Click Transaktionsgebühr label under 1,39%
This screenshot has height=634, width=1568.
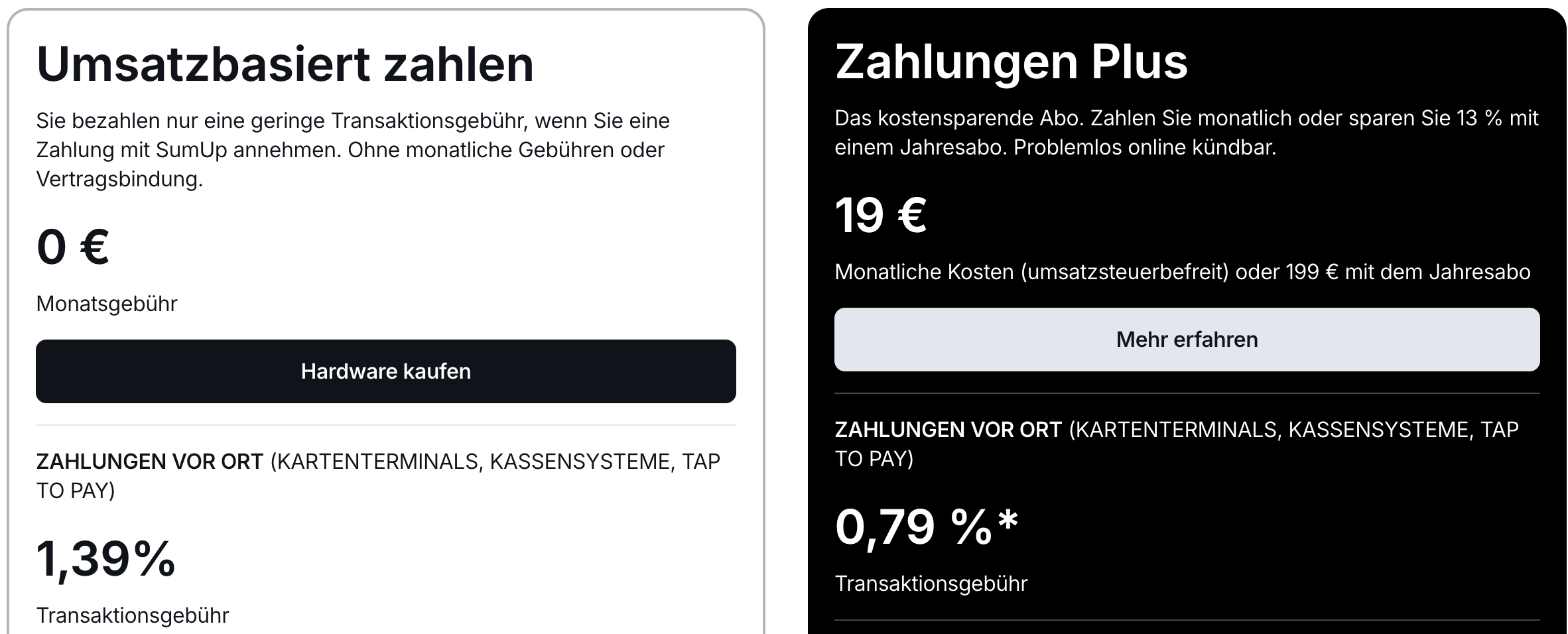(x=133, y=615)
